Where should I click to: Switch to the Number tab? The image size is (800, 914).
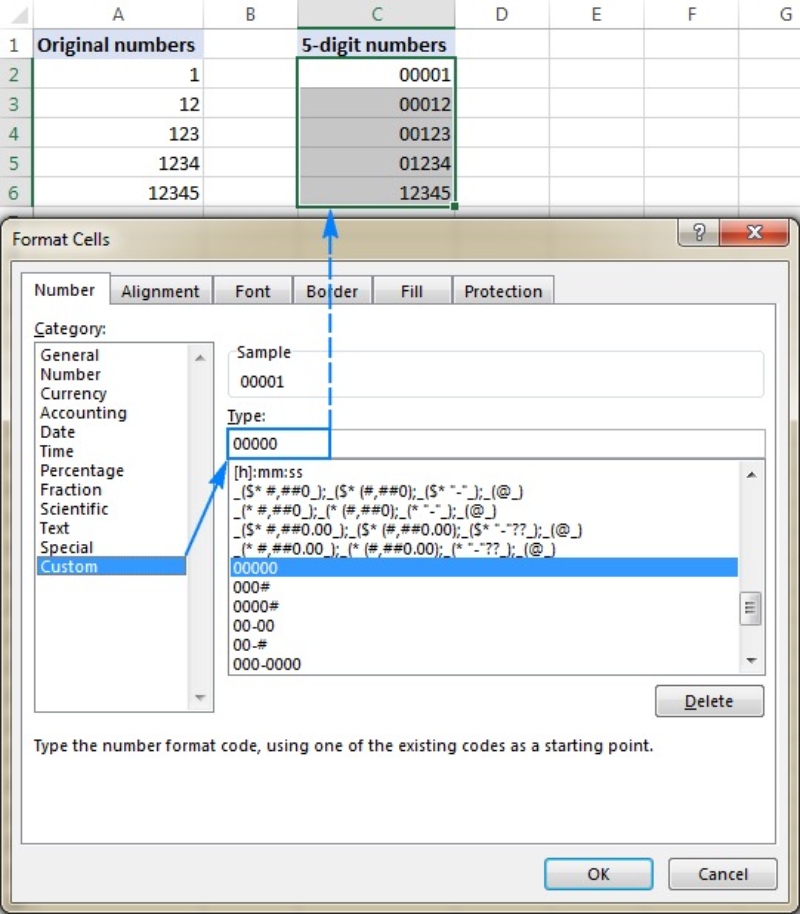pyautogui.click(x=65, y=290)
